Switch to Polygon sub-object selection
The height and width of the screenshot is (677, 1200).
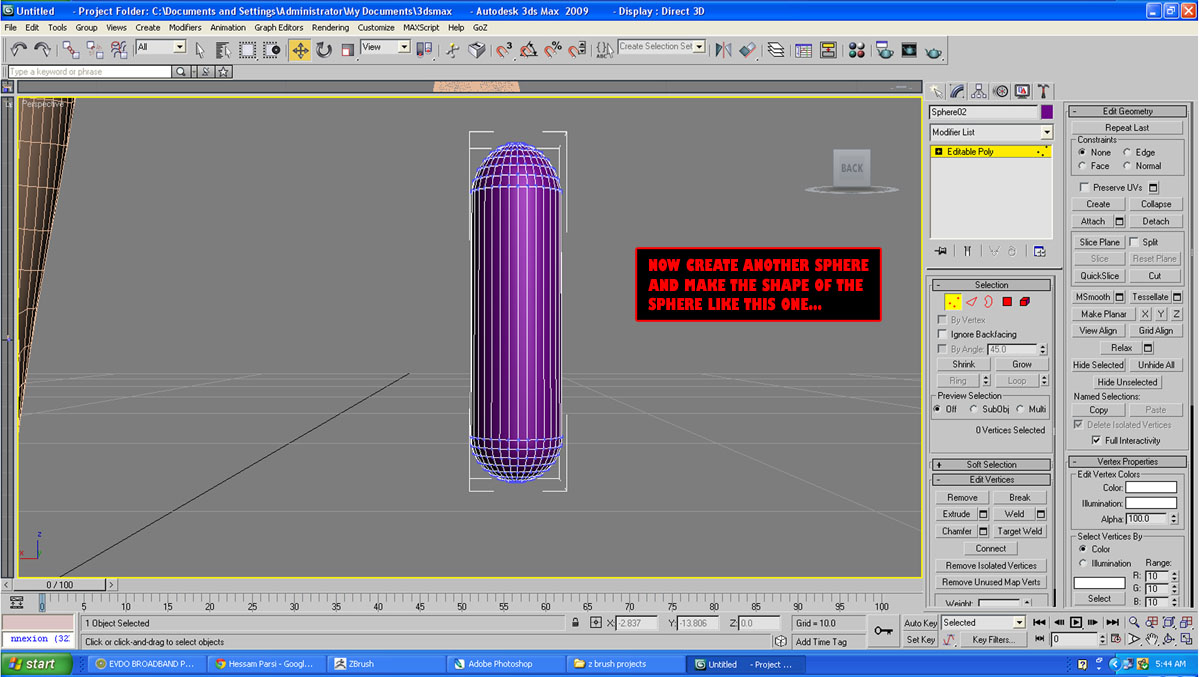[x=1007, y=301]
